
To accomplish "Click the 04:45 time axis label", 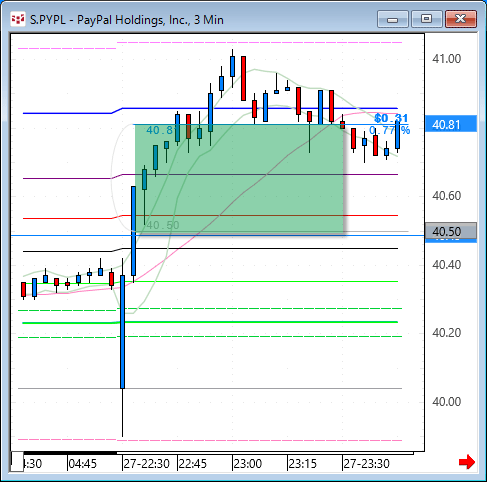I will pyautogui.click(x=83, y=464).
